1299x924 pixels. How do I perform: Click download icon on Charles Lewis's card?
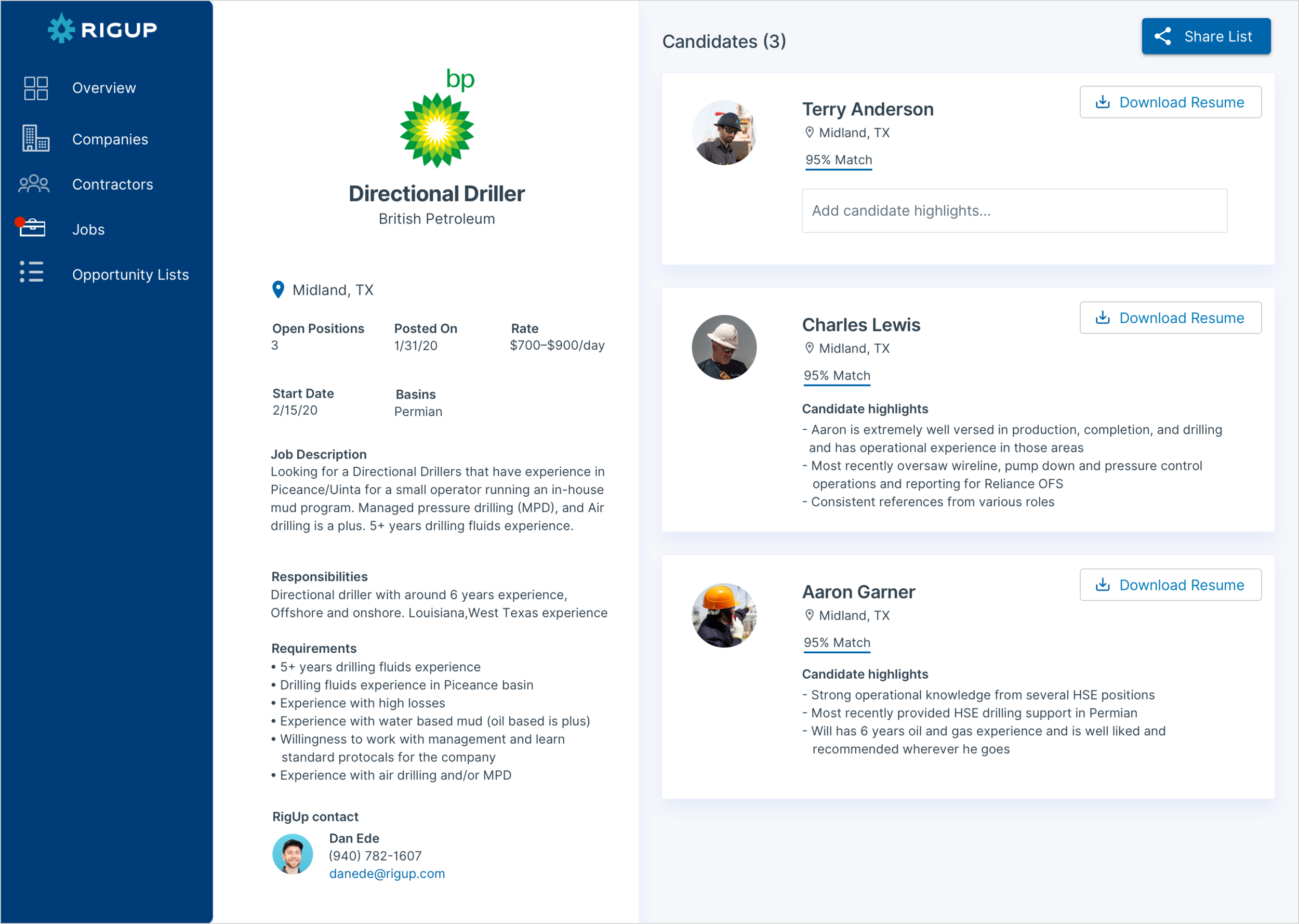coord(1103,318)
